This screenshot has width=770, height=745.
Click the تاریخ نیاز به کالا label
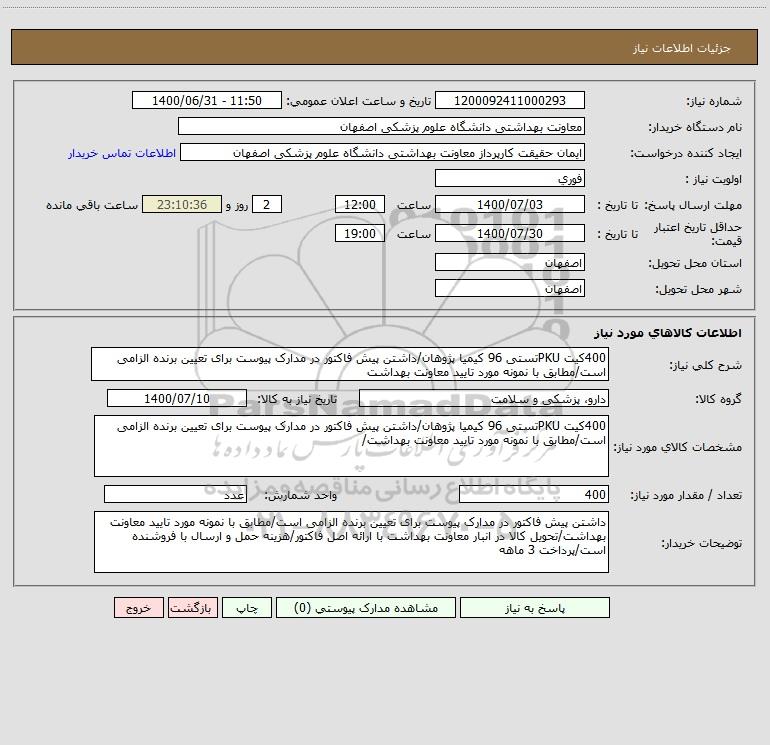click(297, 399)
